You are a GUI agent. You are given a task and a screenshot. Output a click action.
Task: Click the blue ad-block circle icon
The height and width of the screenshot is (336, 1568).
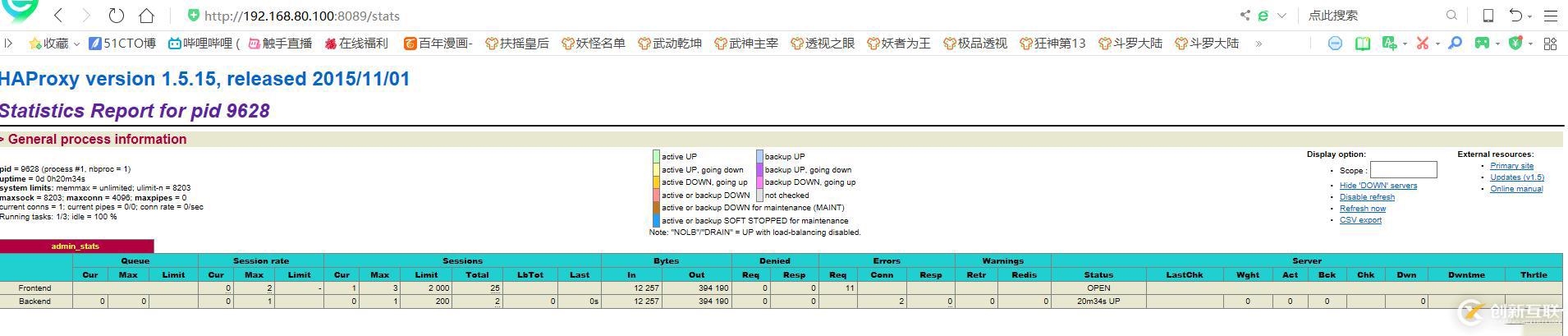(x=1335, y=43)
